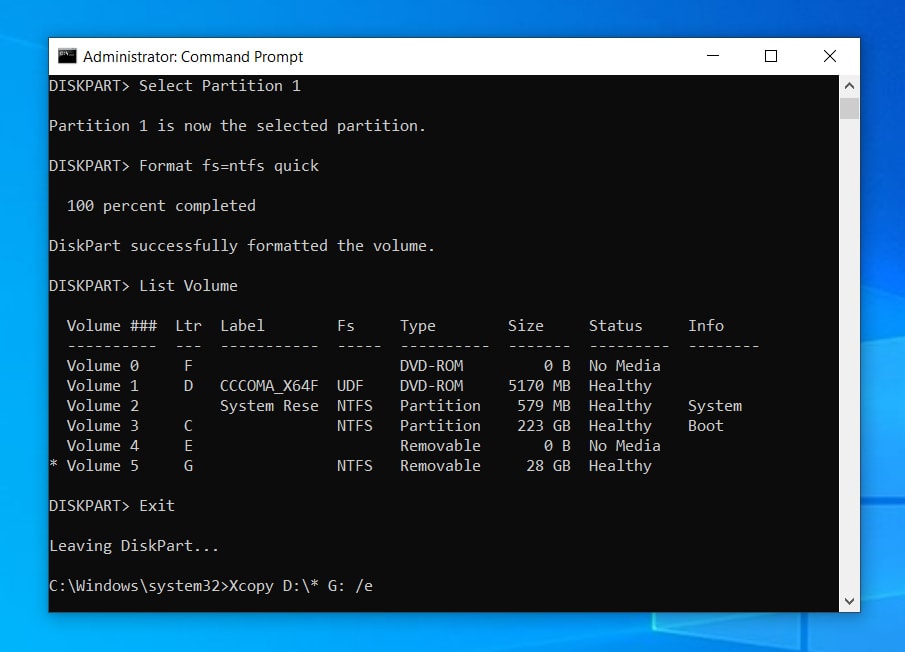
Task: Click the System Rese volume label
Action: [x=267, y=405]
